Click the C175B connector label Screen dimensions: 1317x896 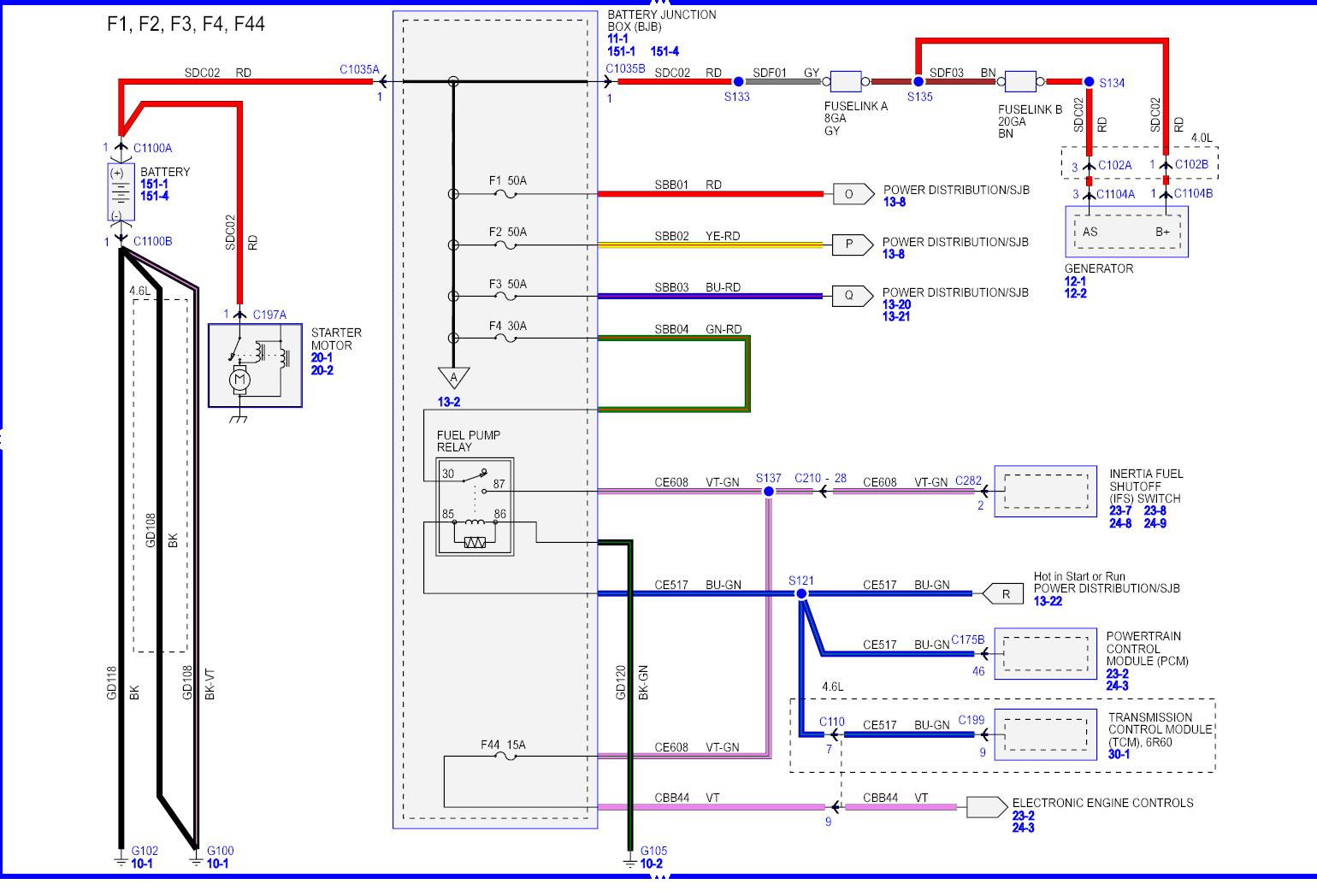tap(968, 640)
